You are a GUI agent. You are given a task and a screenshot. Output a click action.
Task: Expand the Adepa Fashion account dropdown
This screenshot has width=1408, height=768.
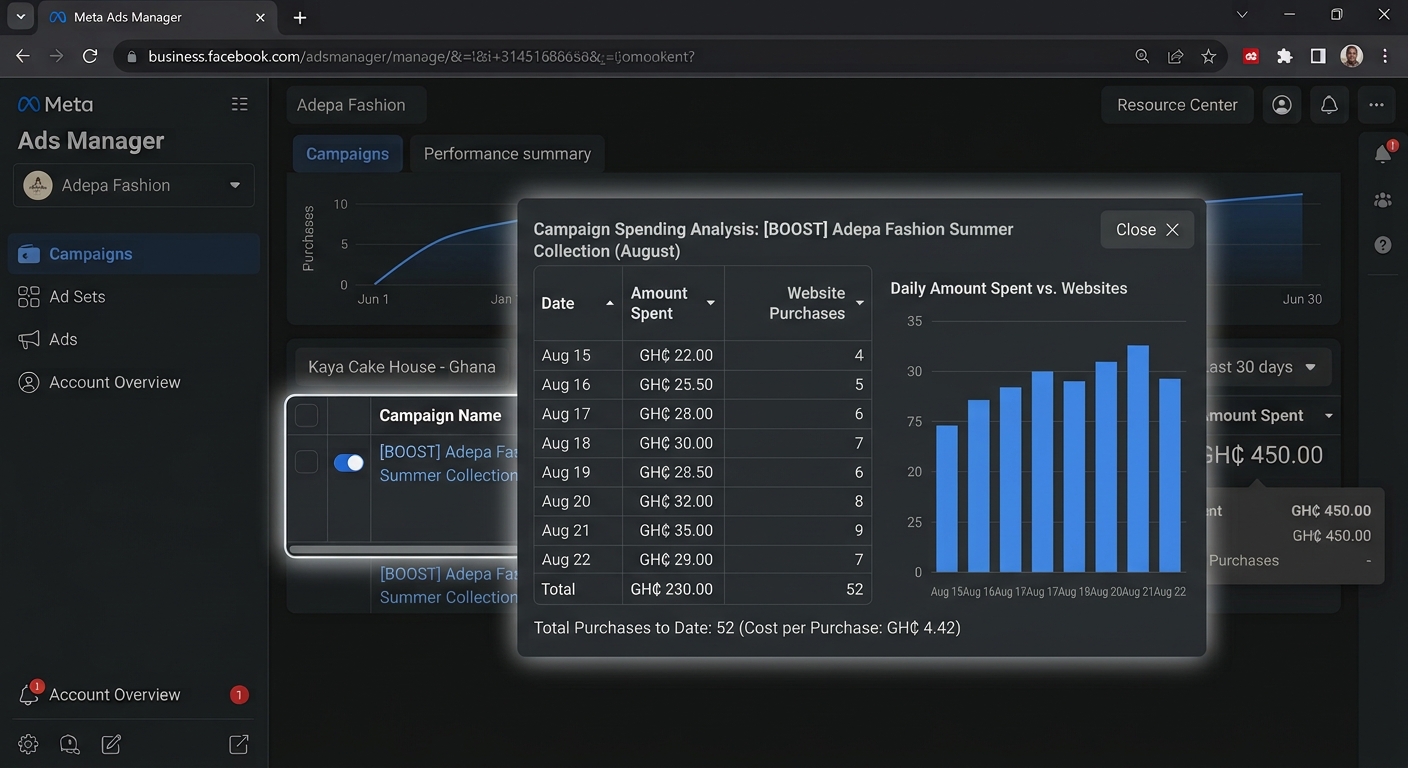tap(134, 185)
